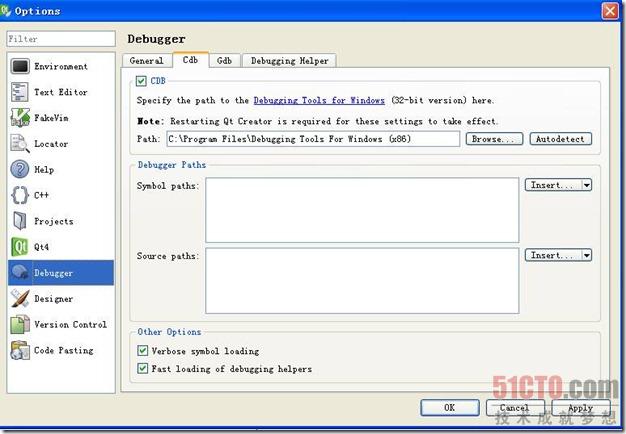This screenshot has width=626, height=434.
Task: Open the FakeVim settings icon
Action: pos(20,118)
